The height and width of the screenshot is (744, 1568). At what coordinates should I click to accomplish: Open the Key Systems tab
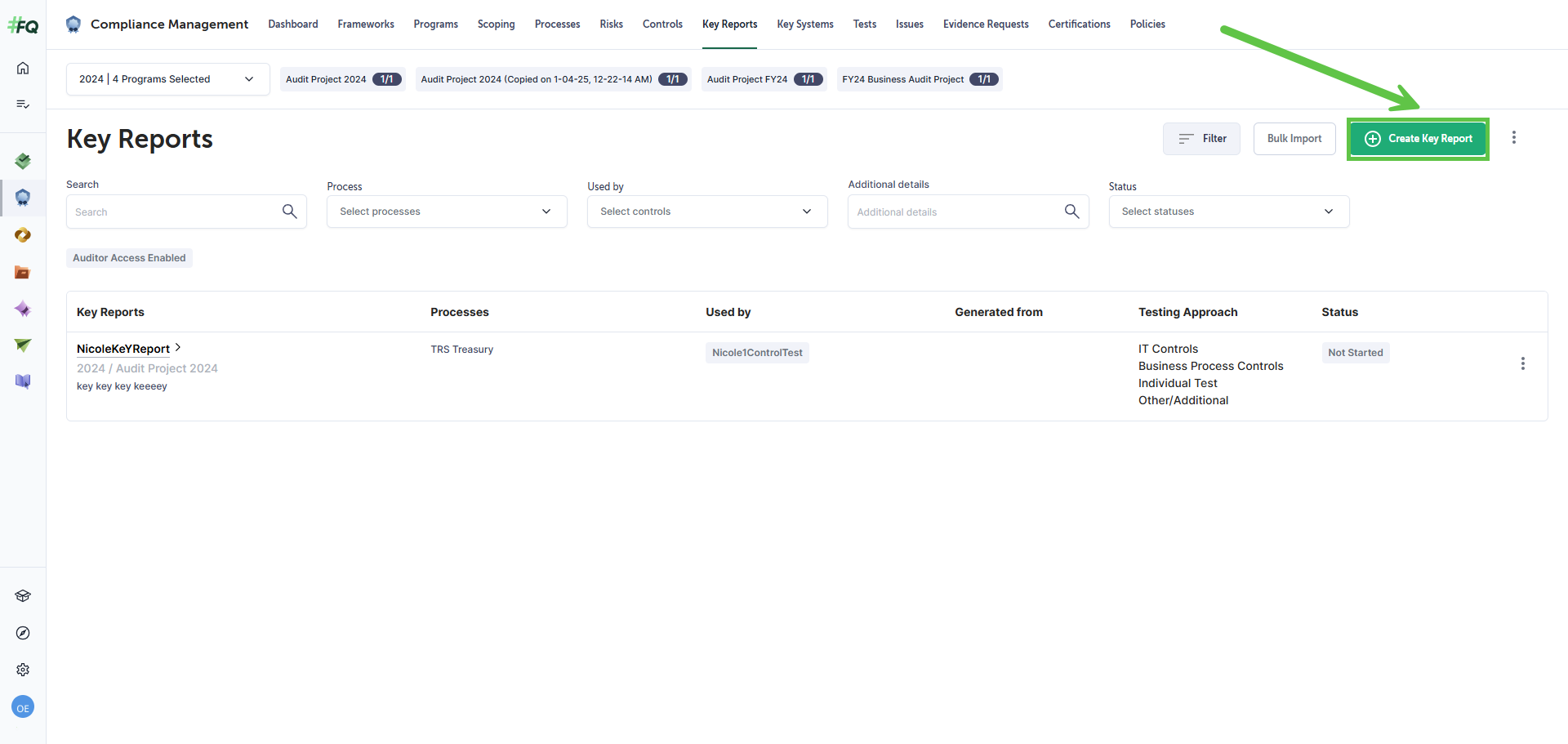(x=805, y=25)
